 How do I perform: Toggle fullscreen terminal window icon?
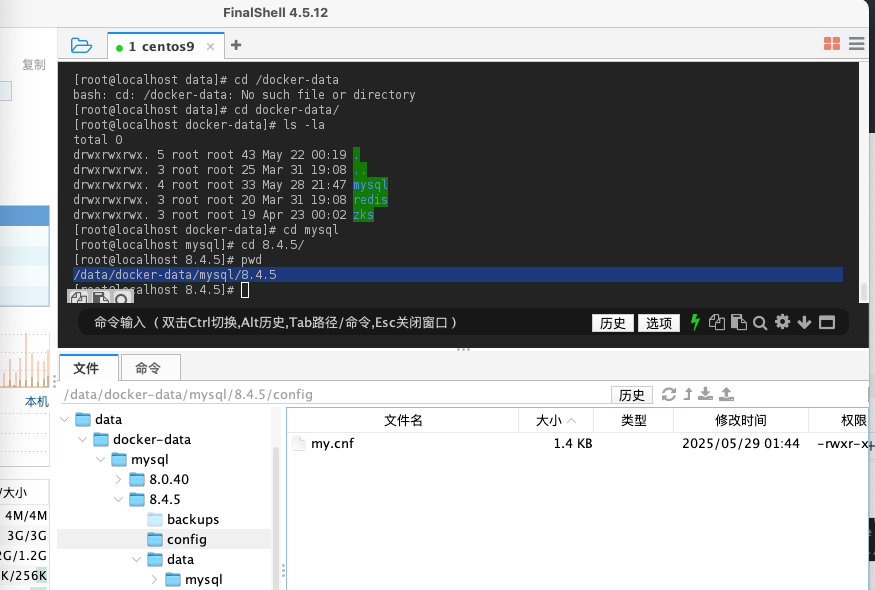coord(827,322)
